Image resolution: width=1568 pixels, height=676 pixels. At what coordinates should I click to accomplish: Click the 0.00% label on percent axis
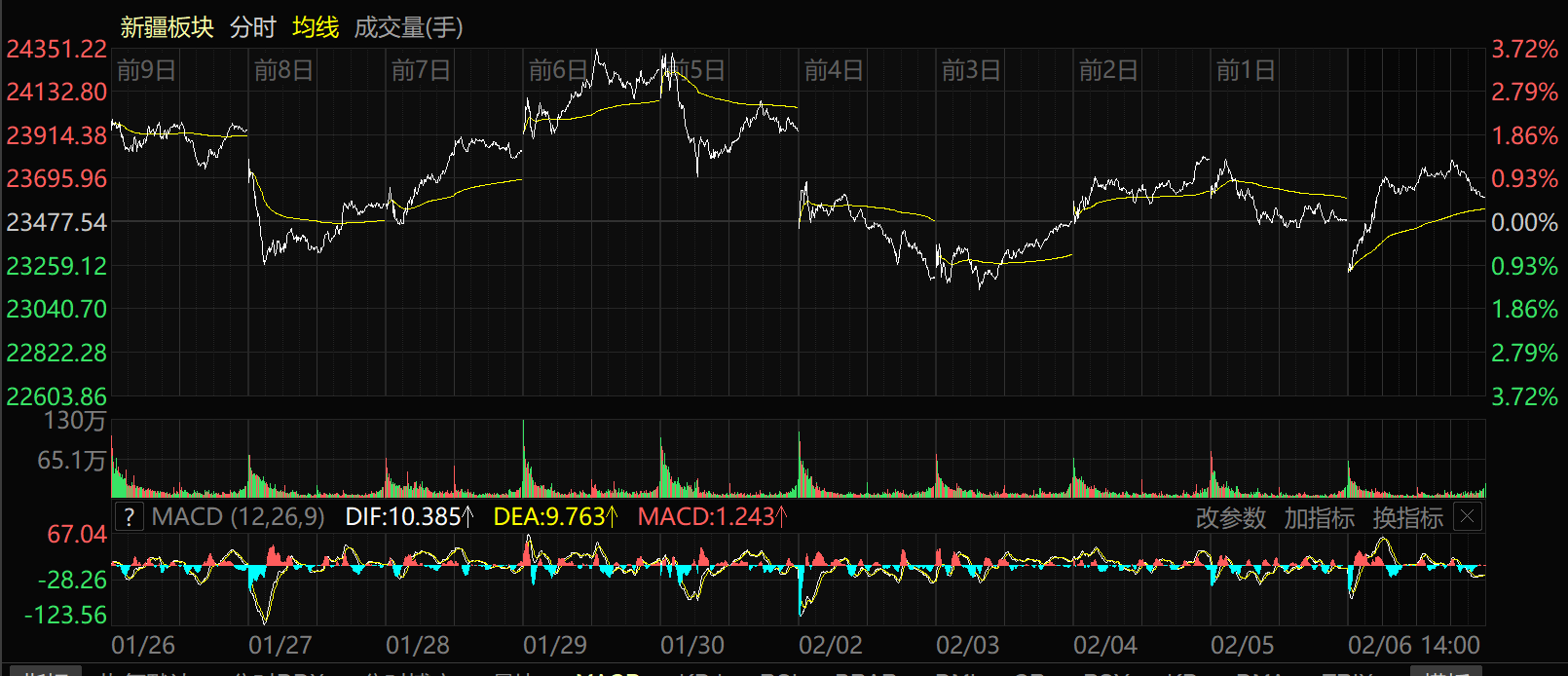pyautogui.click(x=1524, y=222)
